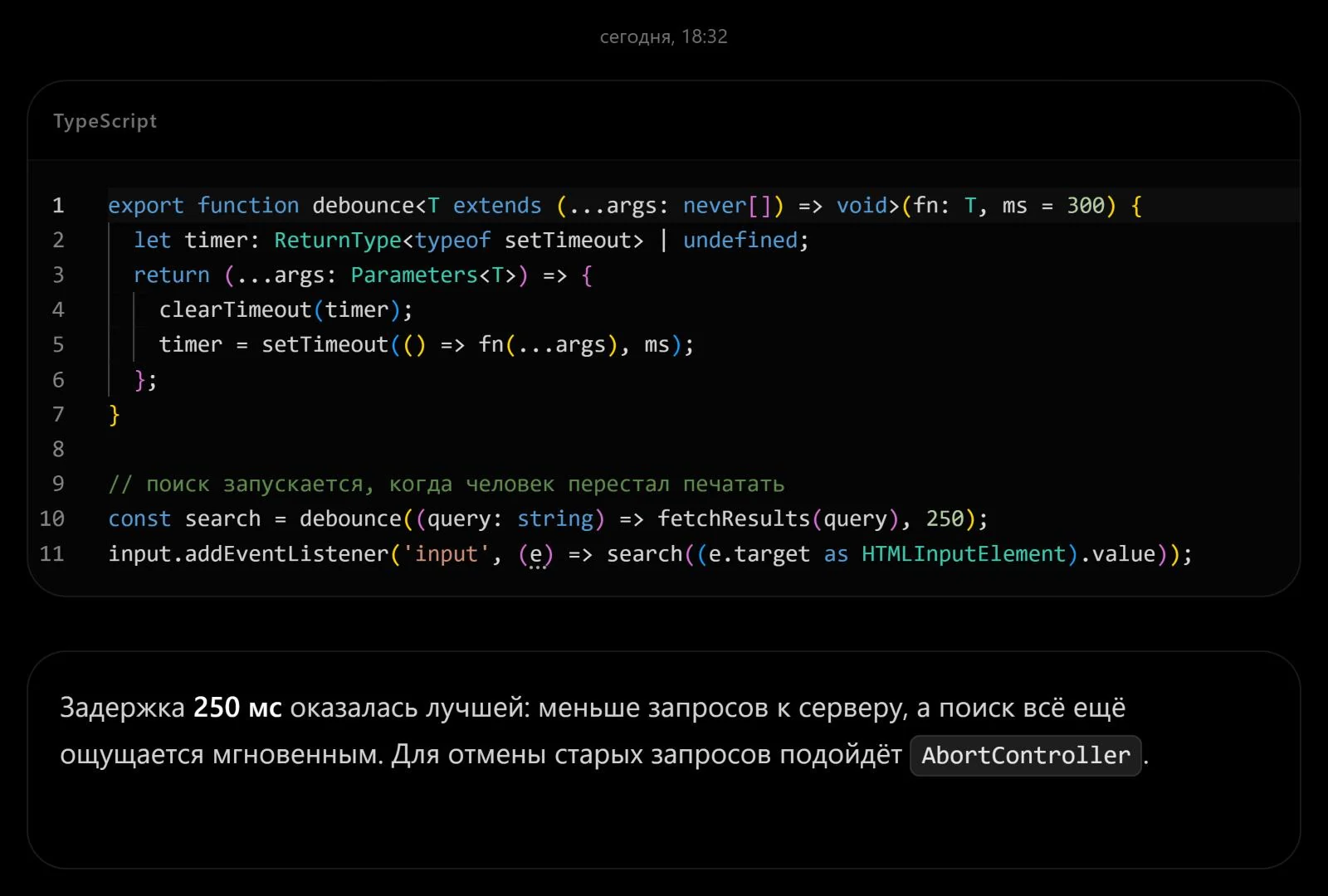Click line number 1 in the gutter
Viewport: 1328px width, 896px height.
[58, 206]
